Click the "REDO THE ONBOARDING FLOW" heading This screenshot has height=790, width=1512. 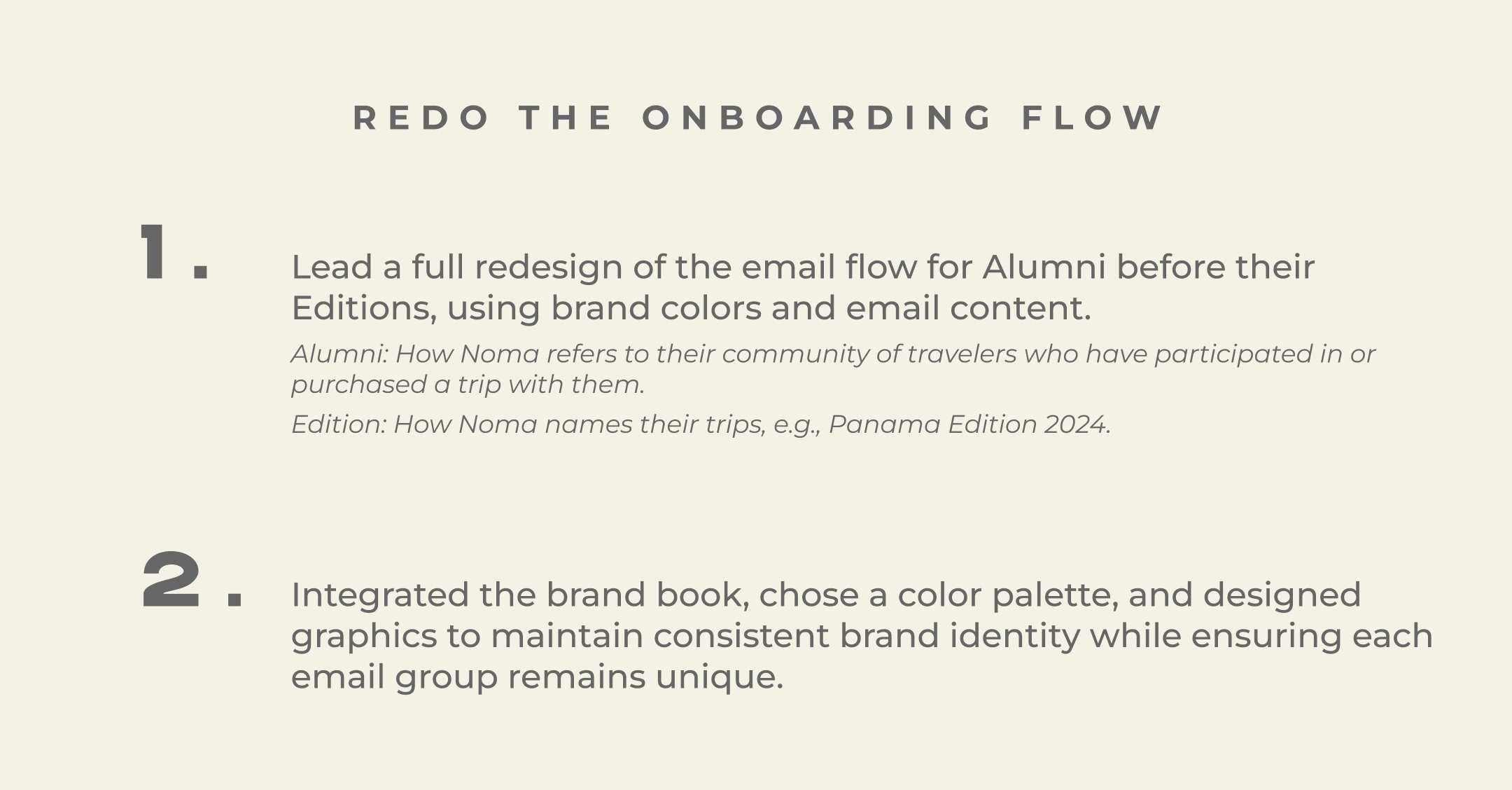(758, 118)
